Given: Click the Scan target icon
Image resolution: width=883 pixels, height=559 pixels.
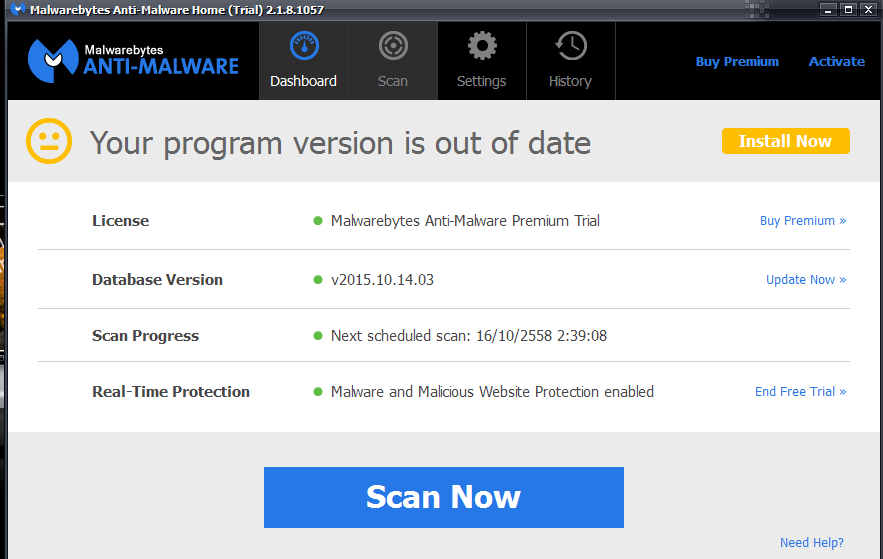Looking at the screenshot, I should [x=393, y=46].
